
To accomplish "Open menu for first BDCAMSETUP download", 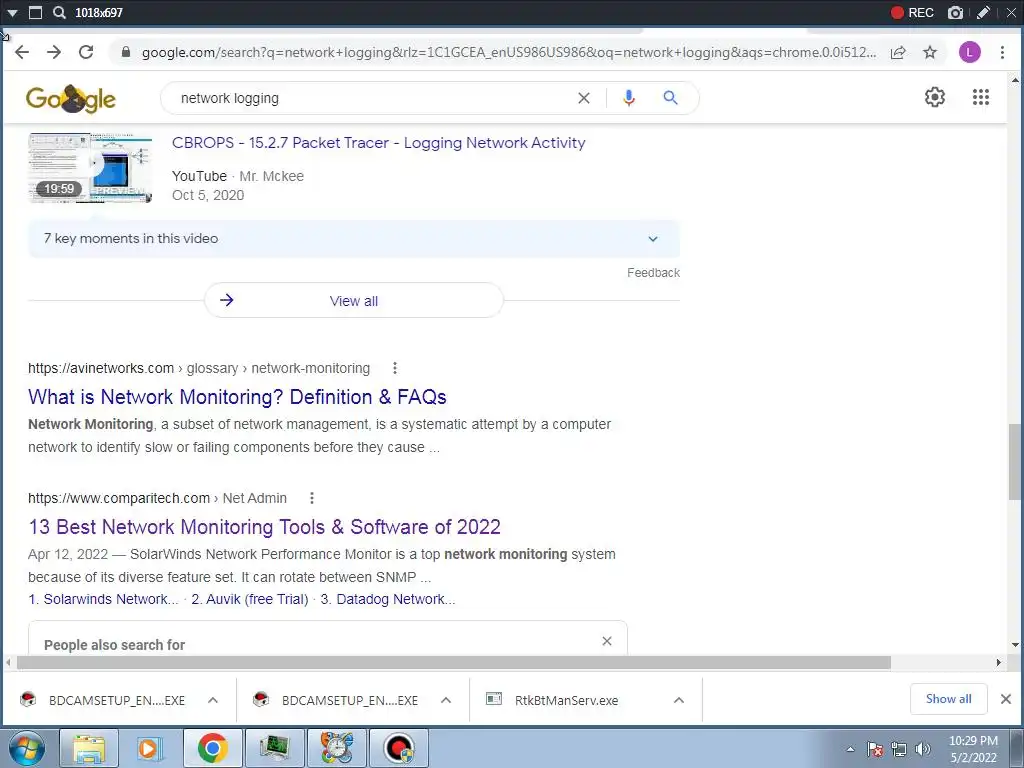I will [x=213, y=700].
